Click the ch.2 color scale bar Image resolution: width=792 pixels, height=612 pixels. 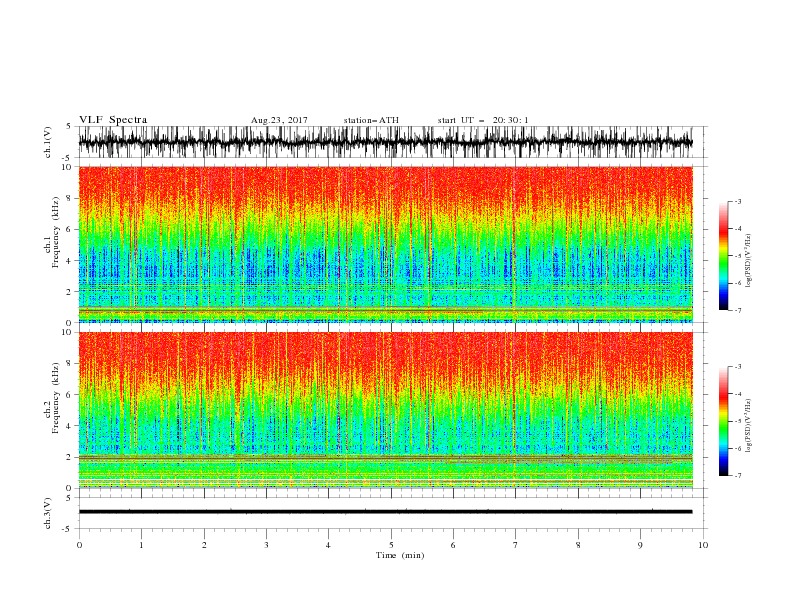tap(723, 421)
